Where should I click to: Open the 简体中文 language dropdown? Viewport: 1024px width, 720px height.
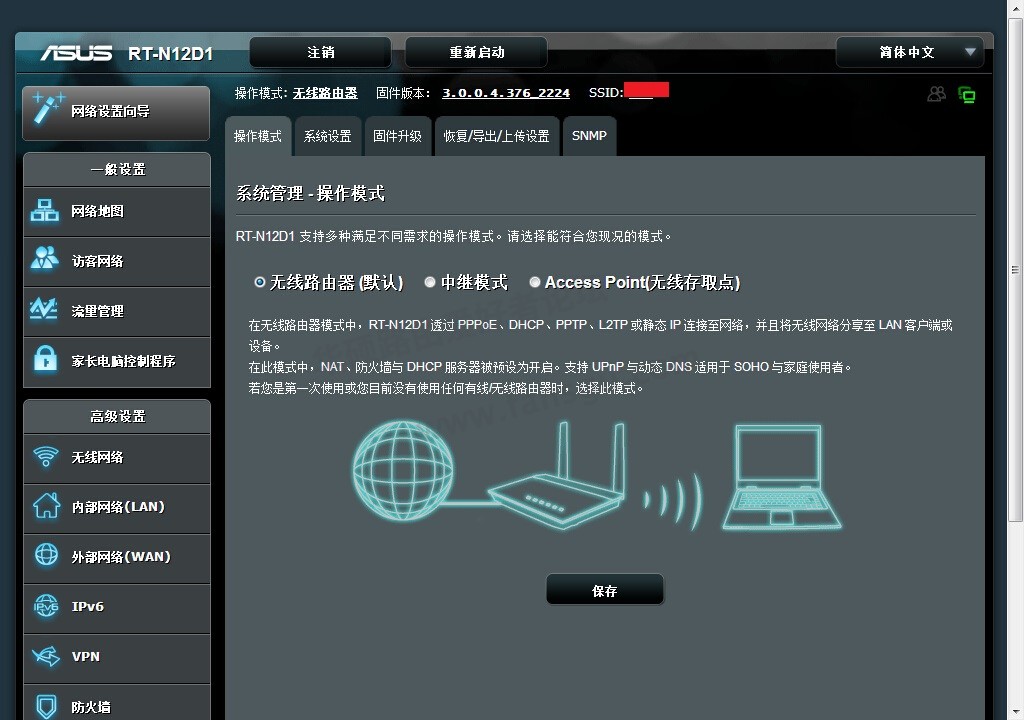point(910,52)
